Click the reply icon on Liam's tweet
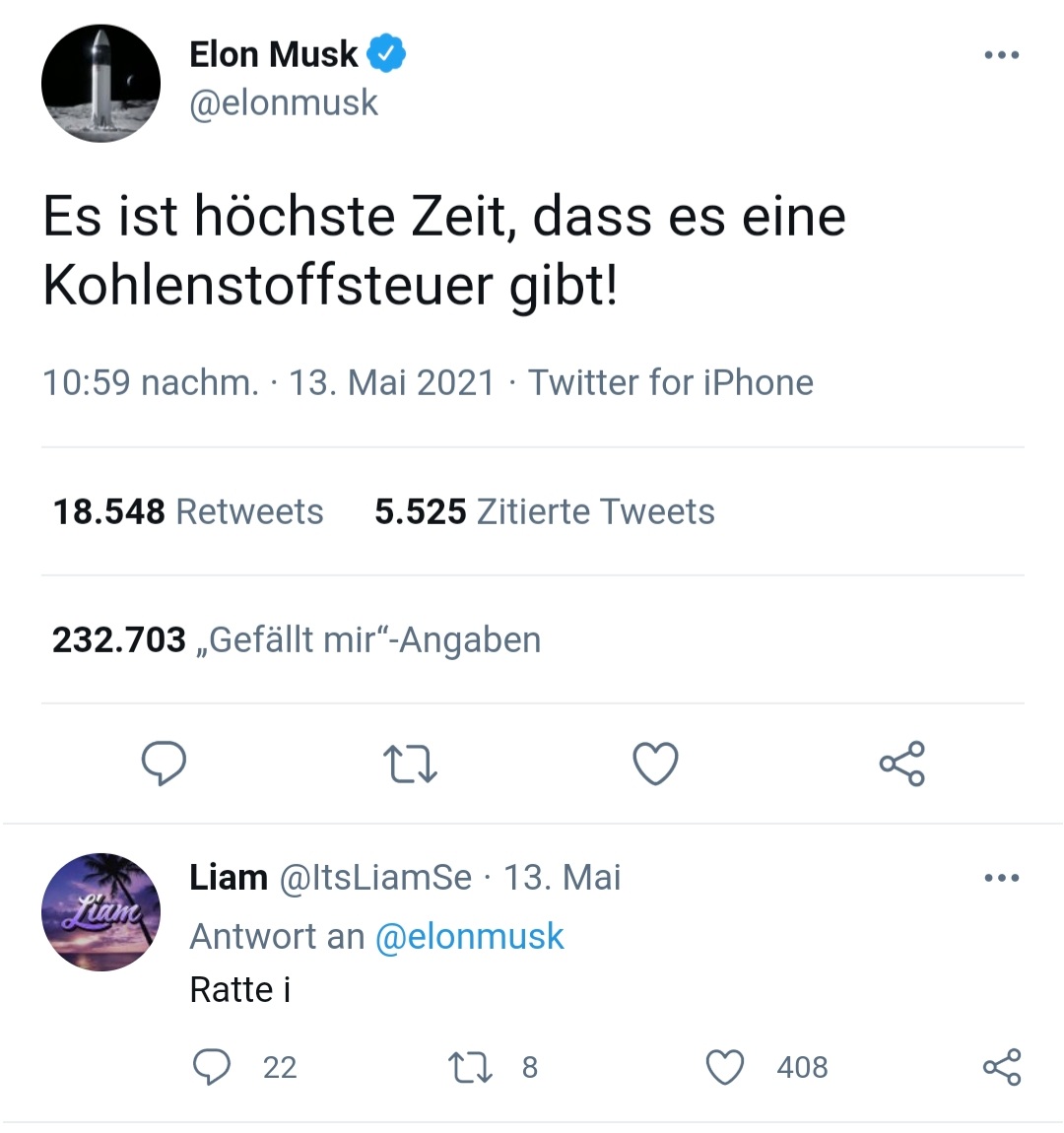The image size is (1064, 1133). [x=210, y=1067]
